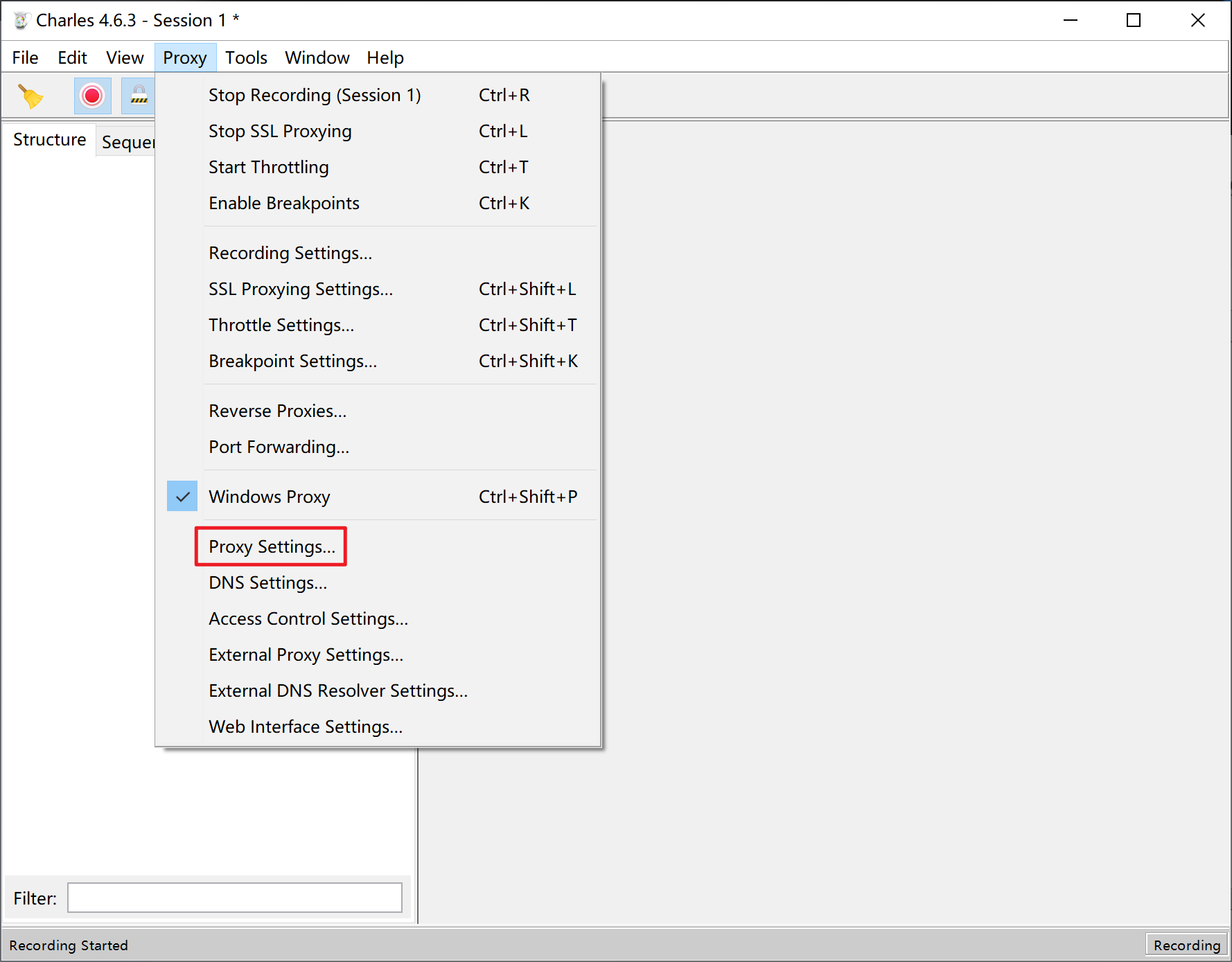Select Reverse Proxies...
The width and height of the screenshot is (1232, 962).
click(x=378, y=411)
